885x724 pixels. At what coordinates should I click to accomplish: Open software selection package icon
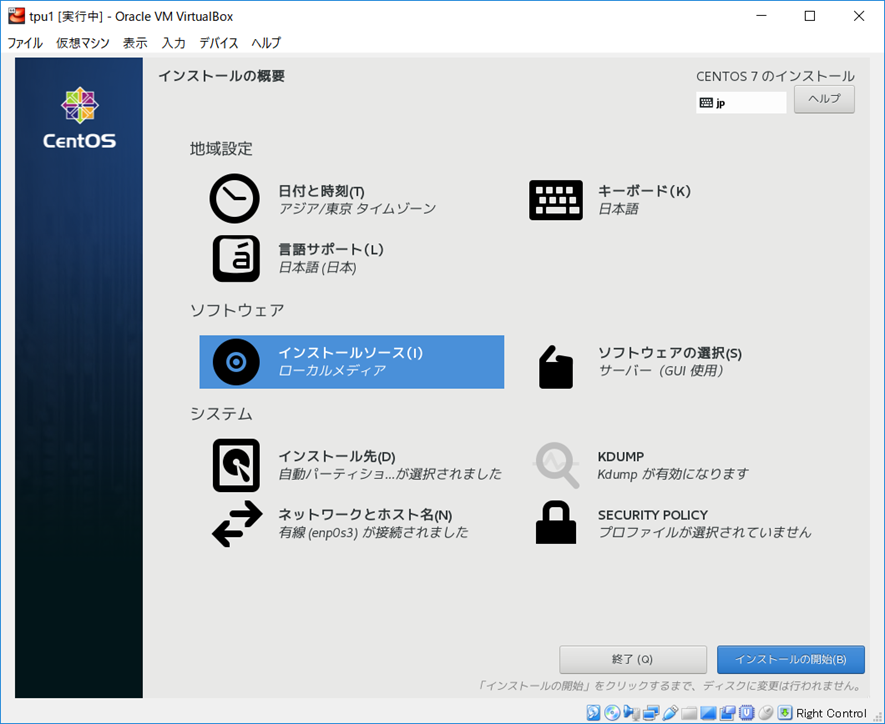(555, 366)
